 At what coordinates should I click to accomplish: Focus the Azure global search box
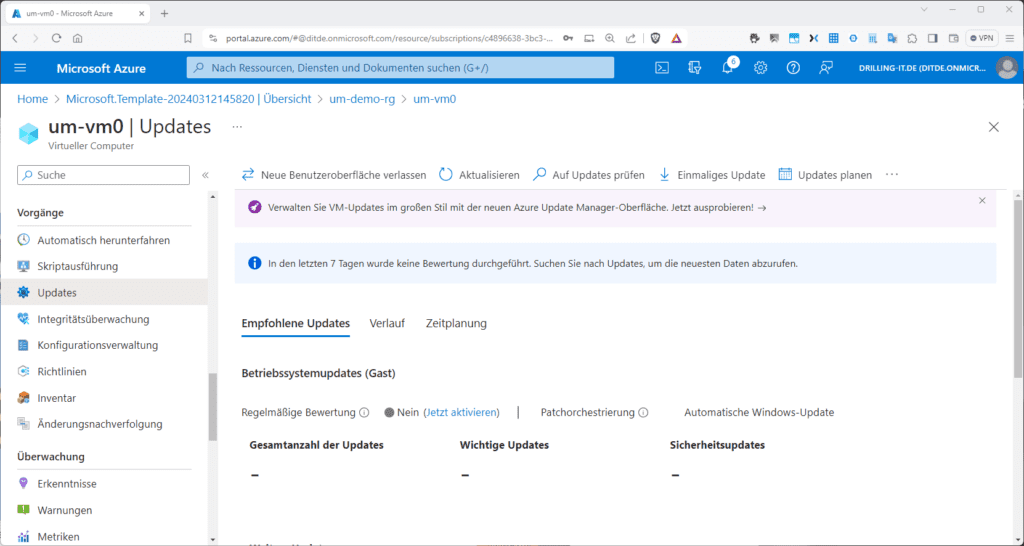[400, 68]
